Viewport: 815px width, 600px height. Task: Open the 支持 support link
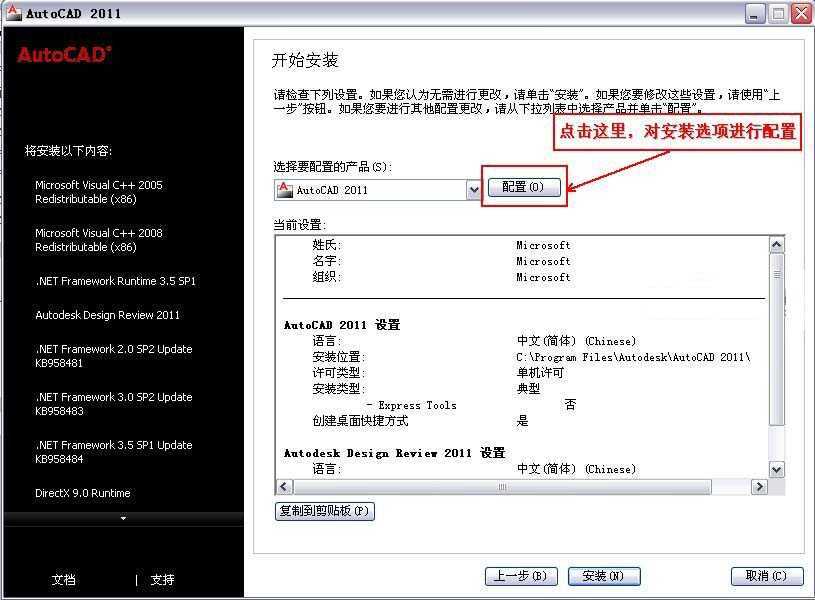(162, 579)
